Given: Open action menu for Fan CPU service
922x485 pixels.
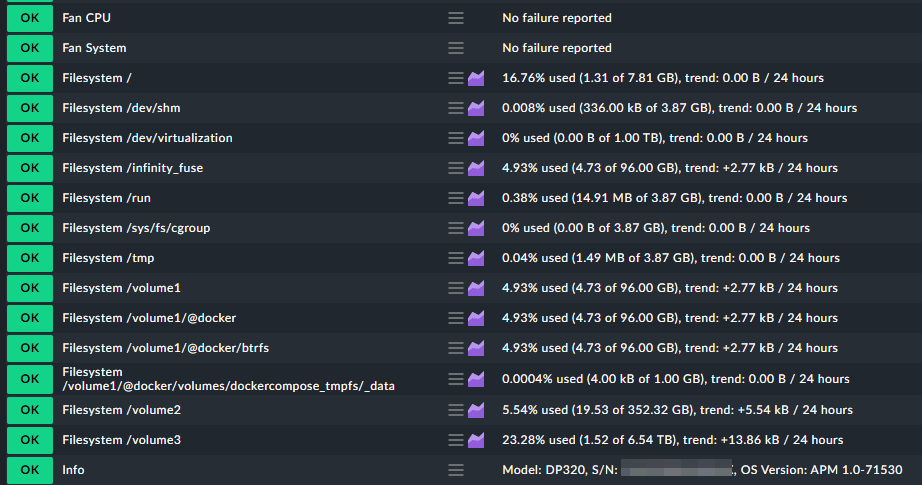Looking at the screenshot, I should tap(456, 18).
